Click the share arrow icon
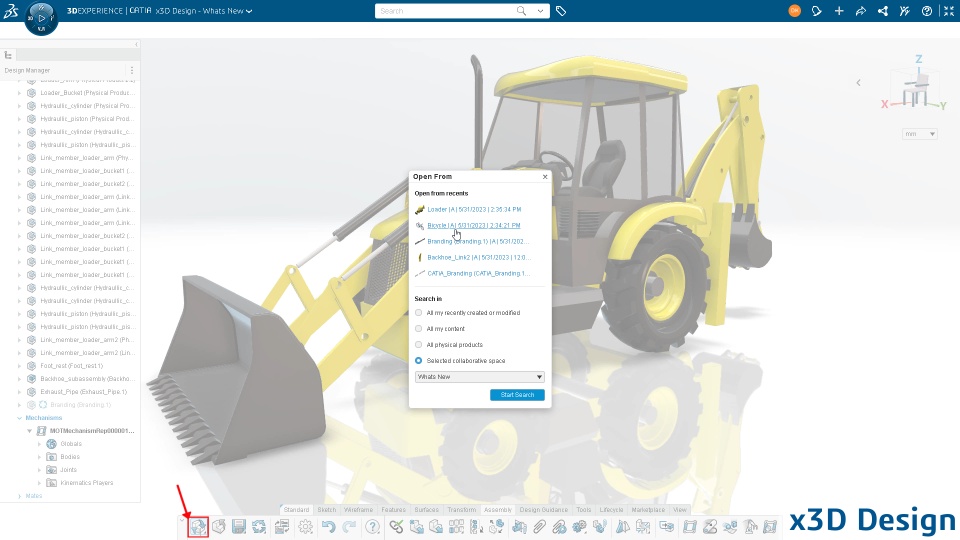The image size is (960, 540). click(x=861, y=11)
